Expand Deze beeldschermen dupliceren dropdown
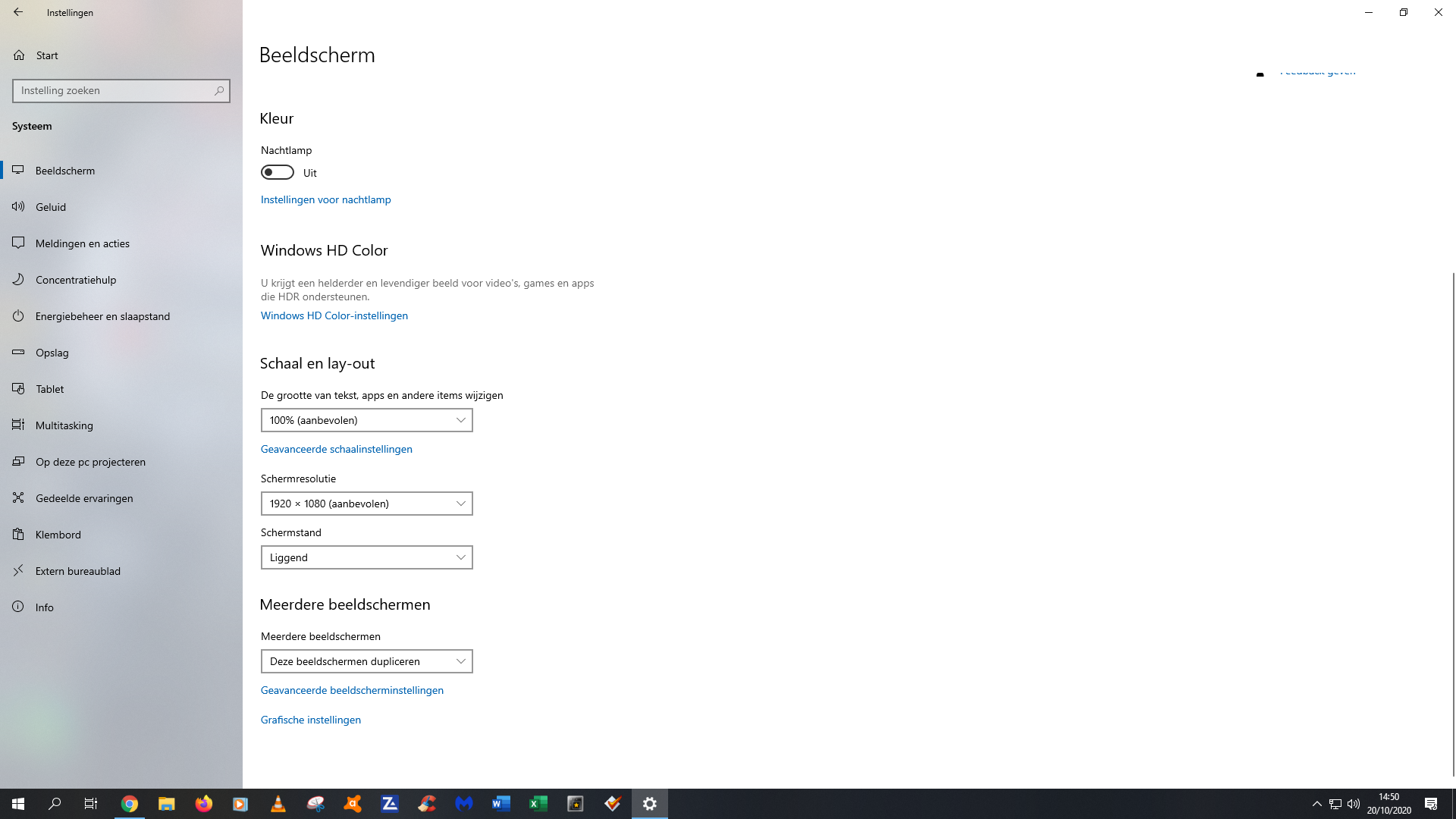Viewport: 1456px width, 819px height. coord(367,661)
